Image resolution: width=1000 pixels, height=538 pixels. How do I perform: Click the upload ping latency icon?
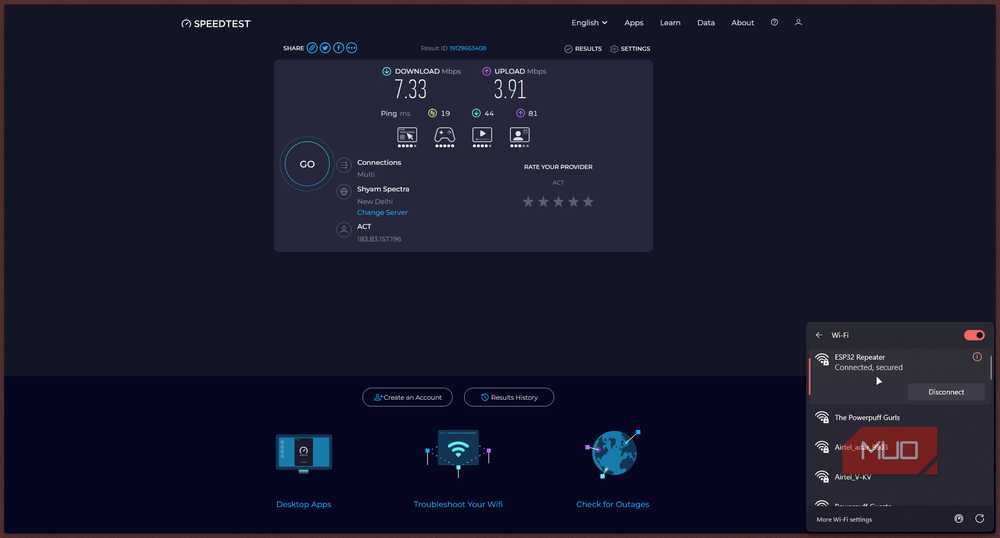[x=520, y=113]
